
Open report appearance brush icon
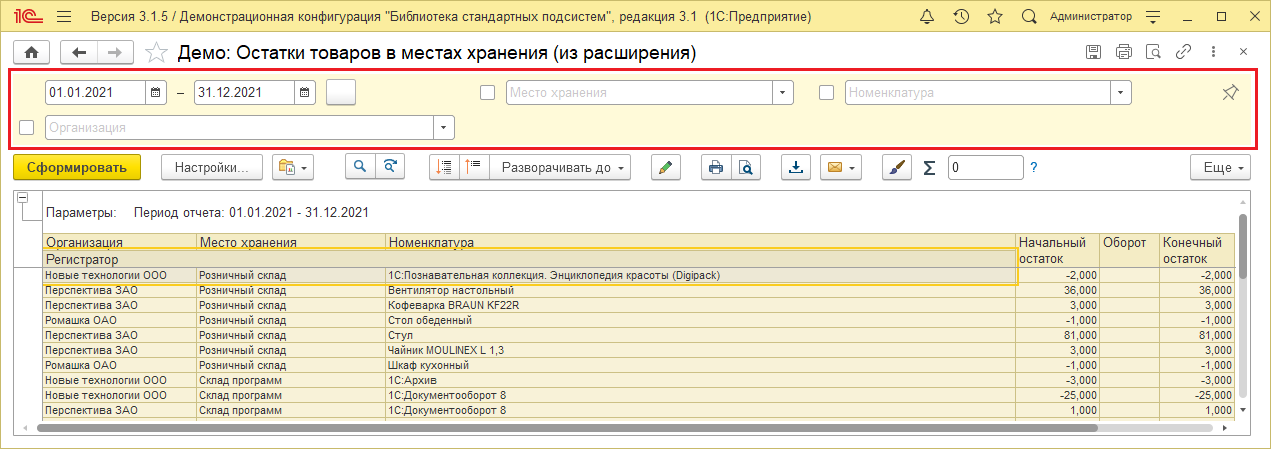(x=898, y=167)
